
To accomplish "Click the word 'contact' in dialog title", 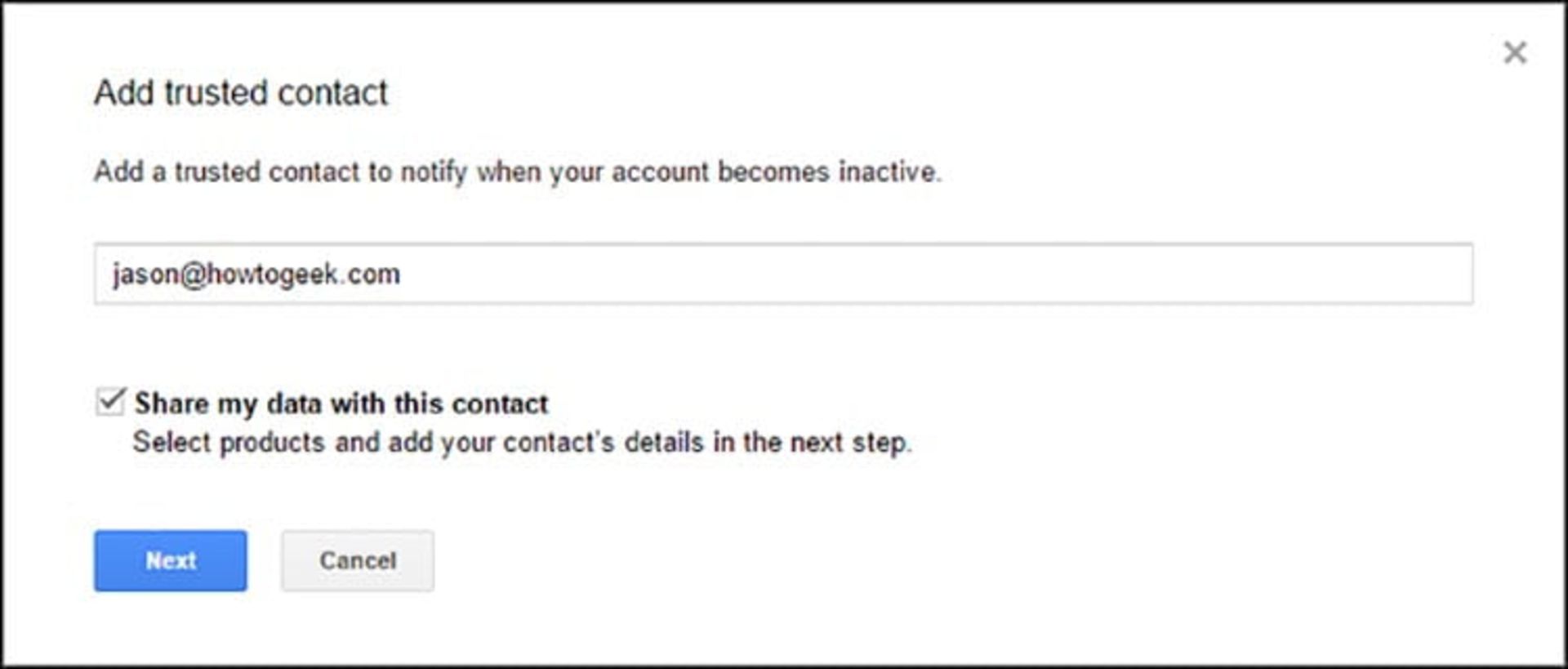I will tap(332, 93).
